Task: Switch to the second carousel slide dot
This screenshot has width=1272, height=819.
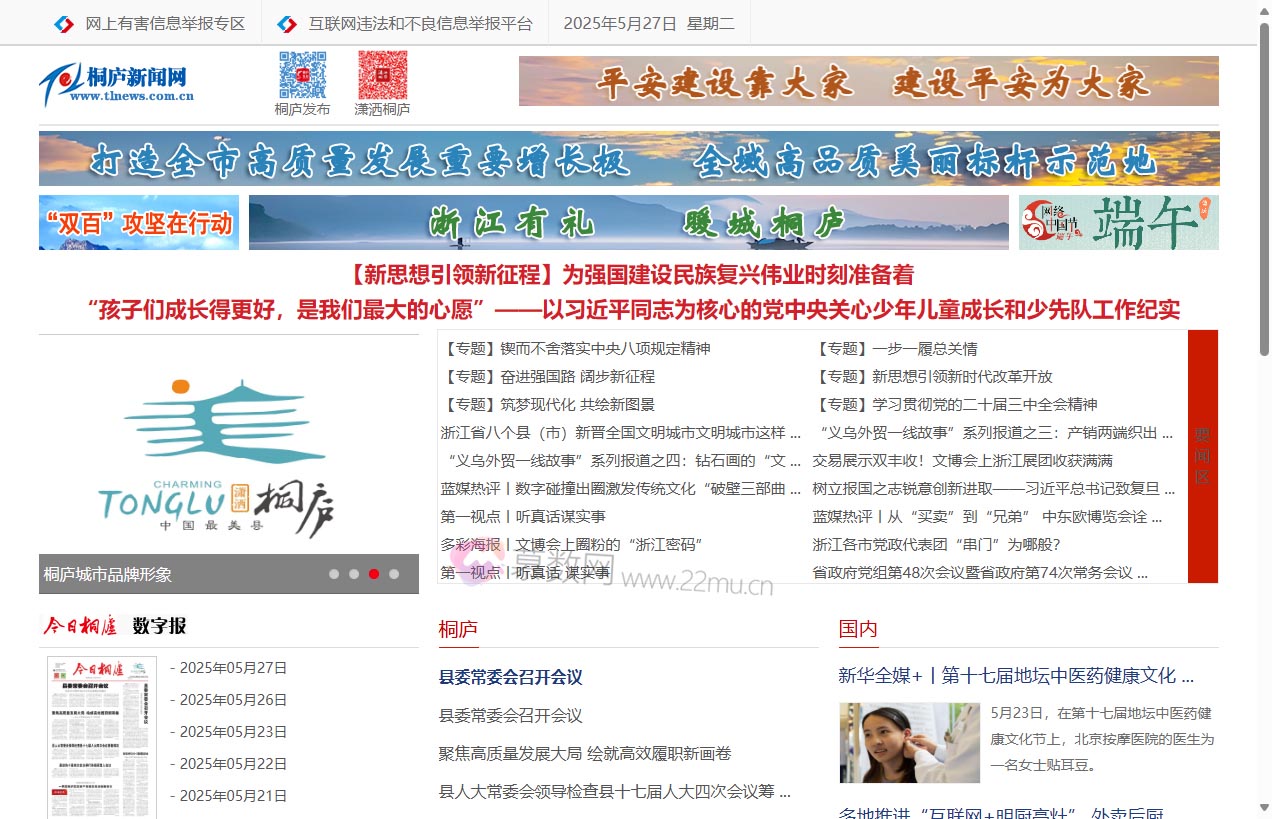Action: [354, 574]
